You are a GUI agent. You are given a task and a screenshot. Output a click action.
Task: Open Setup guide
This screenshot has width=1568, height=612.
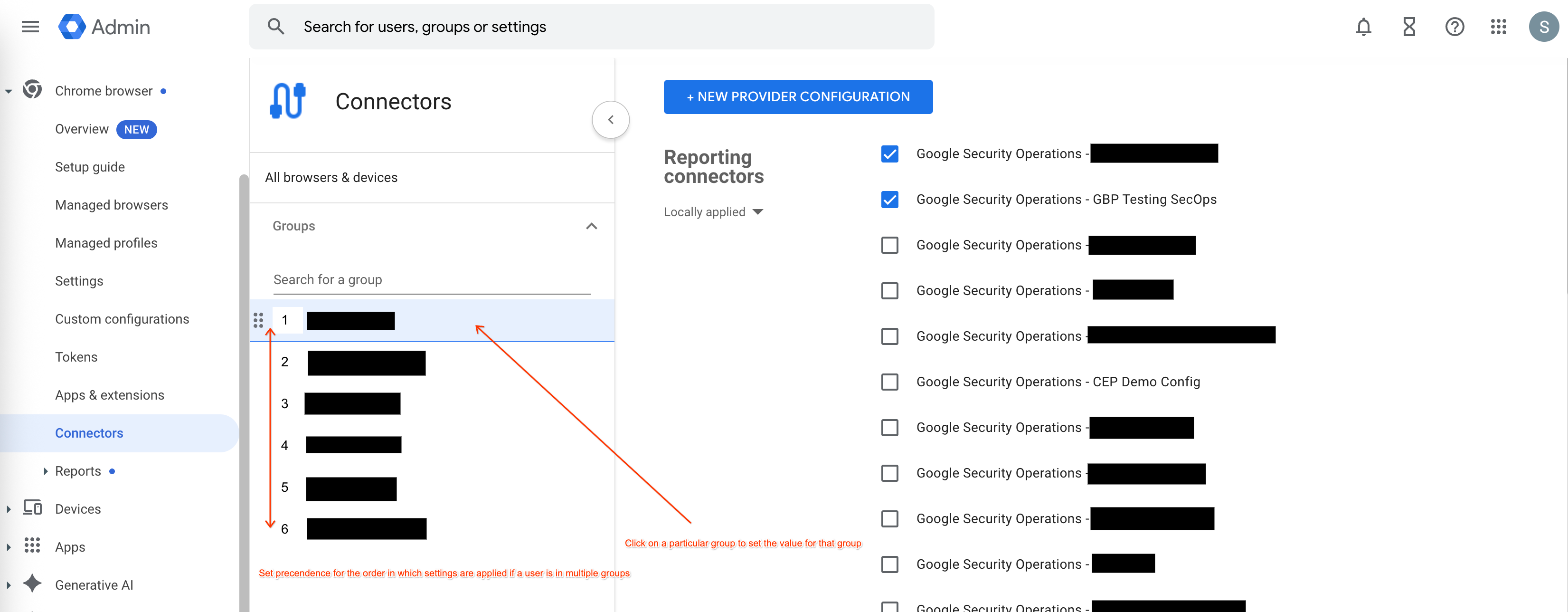pyautogui.click(x=90, y=167)
